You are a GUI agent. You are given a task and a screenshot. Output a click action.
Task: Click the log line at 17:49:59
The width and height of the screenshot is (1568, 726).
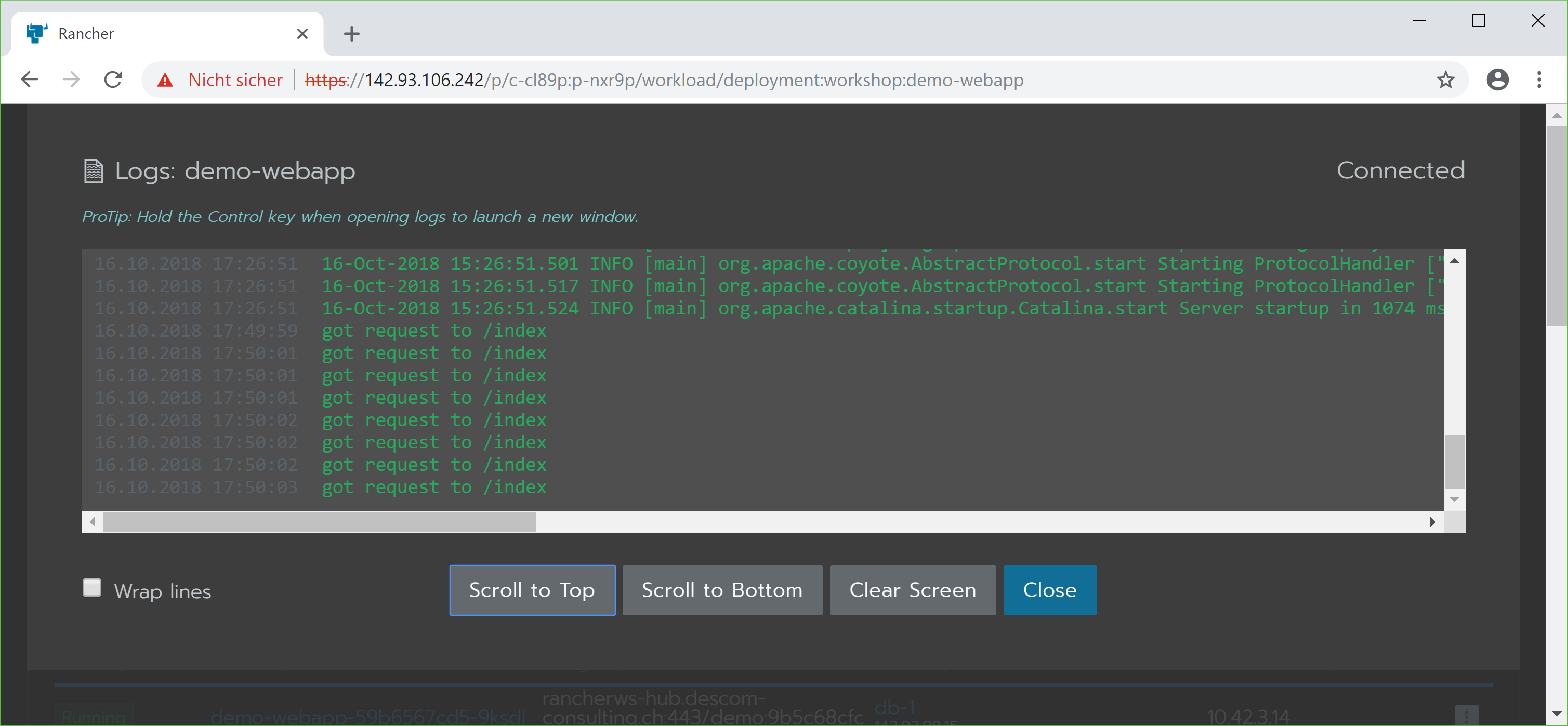(320, 331)
